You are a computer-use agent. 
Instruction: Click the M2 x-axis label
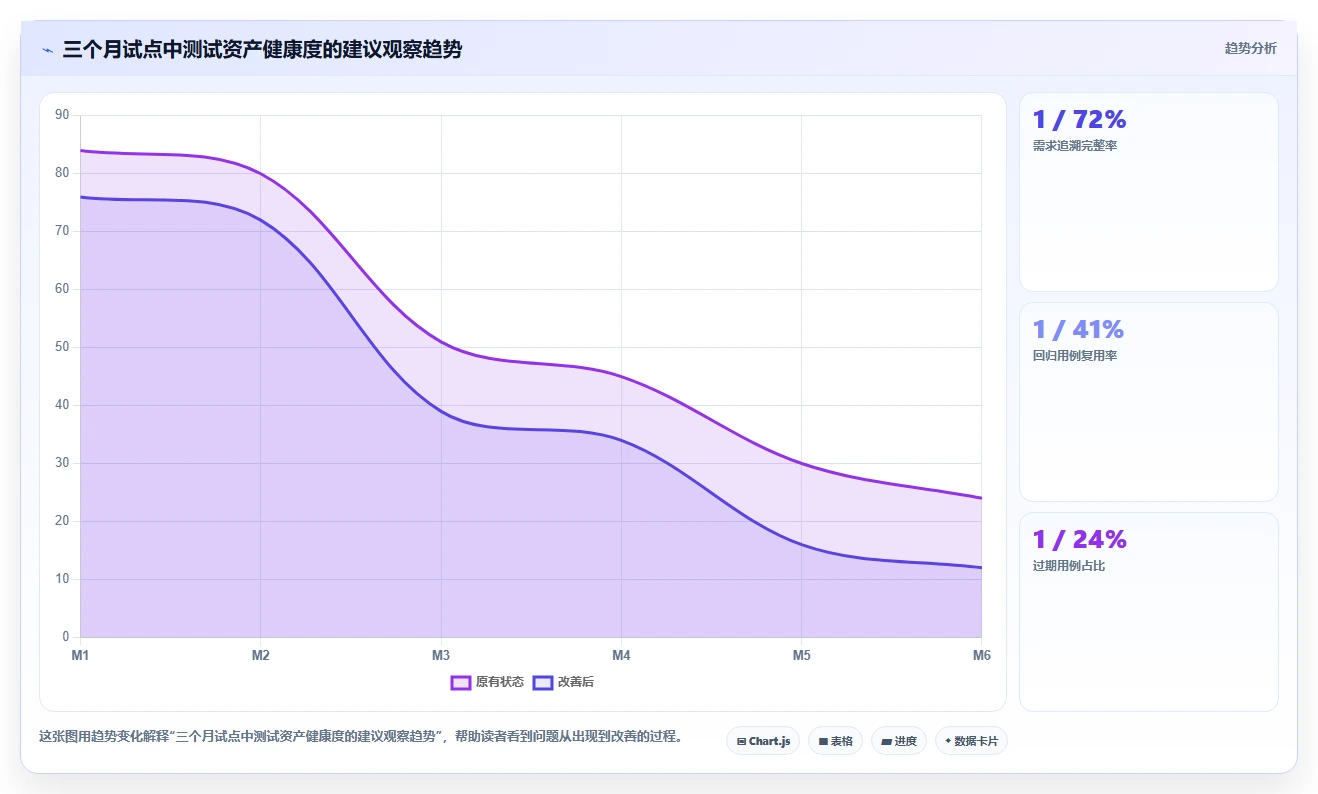(261, 656)
